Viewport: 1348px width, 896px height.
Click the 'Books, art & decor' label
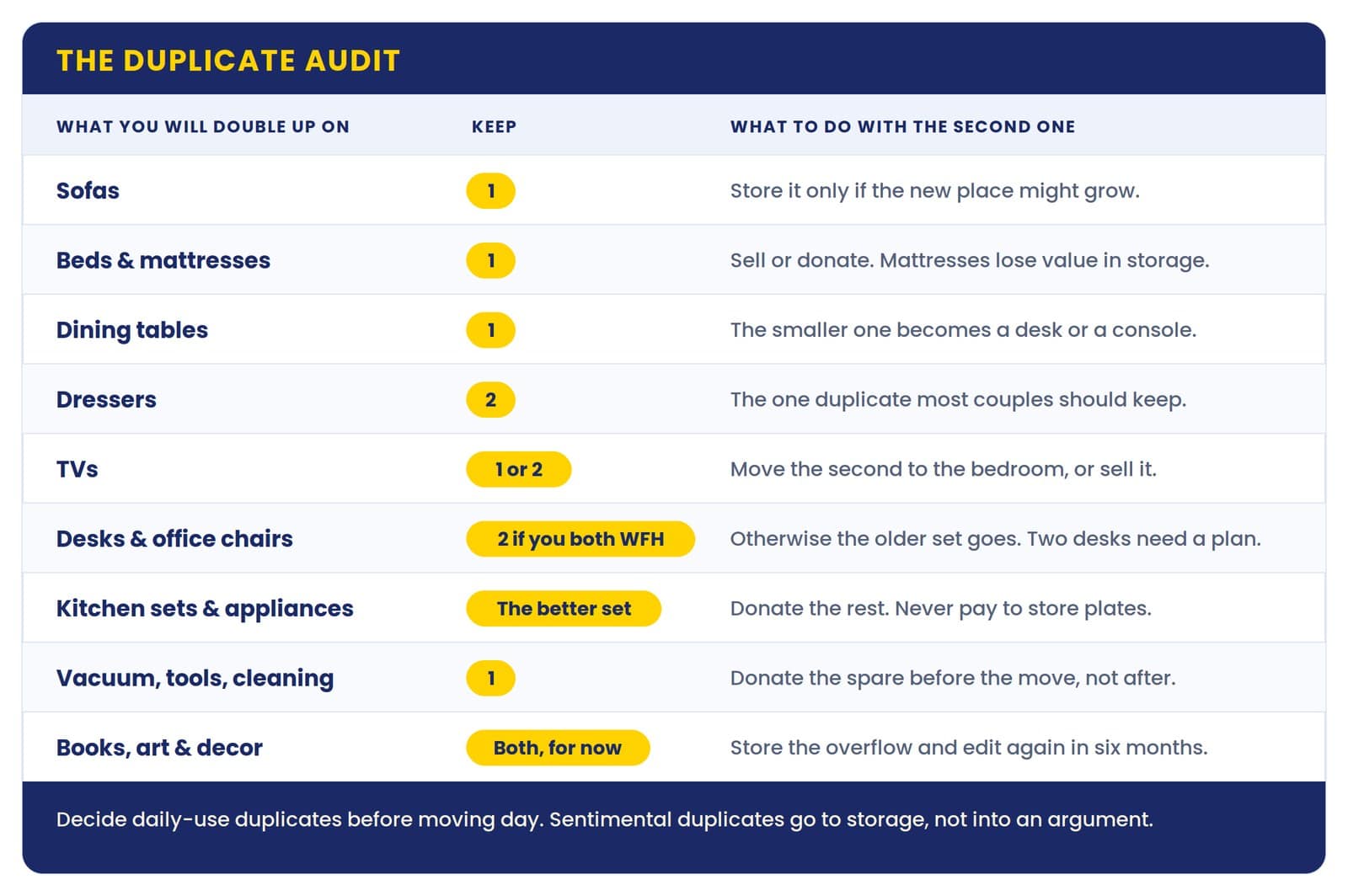pyautogui.click(x=159, y=748)
